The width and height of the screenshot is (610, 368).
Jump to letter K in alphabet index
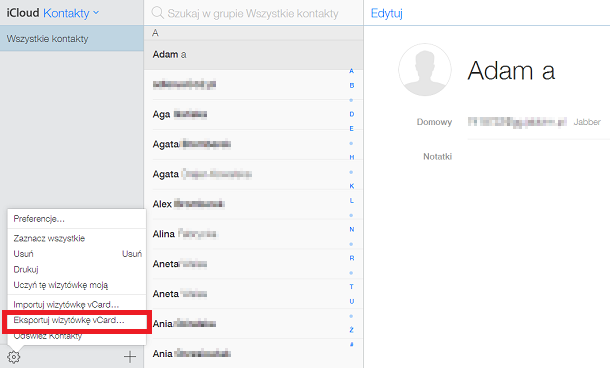[352, 186]
